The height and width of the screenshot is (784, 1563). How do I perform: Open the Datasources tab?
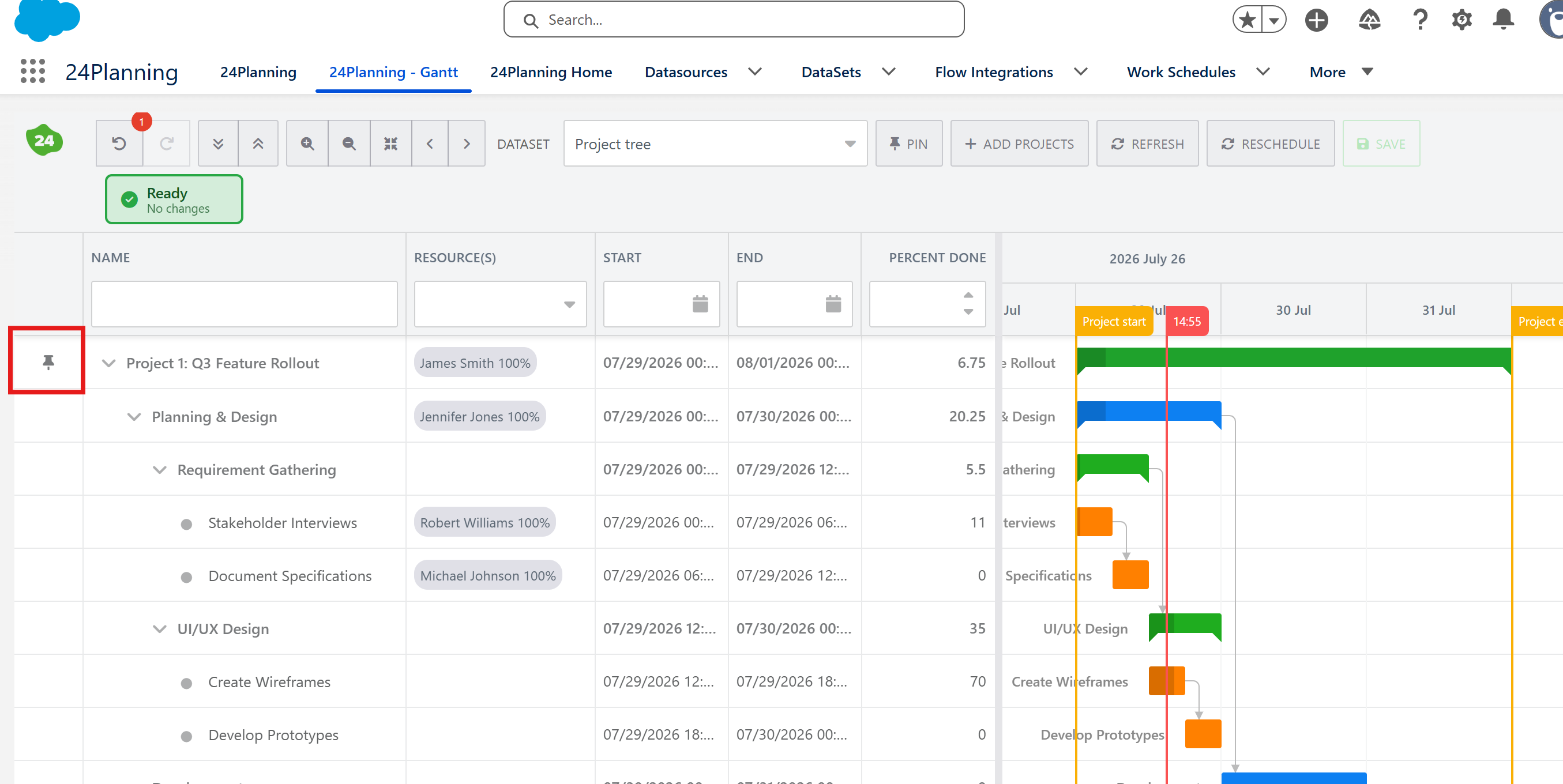coord(686,72)
